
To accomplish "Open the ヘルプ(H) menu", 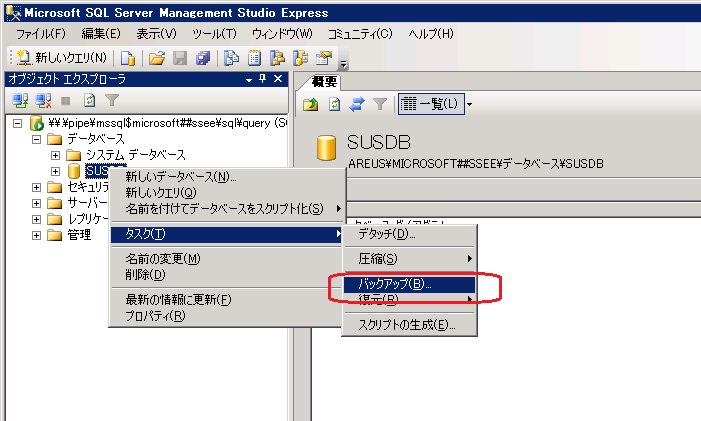I will pyautogui.click(x=431, y=34).
